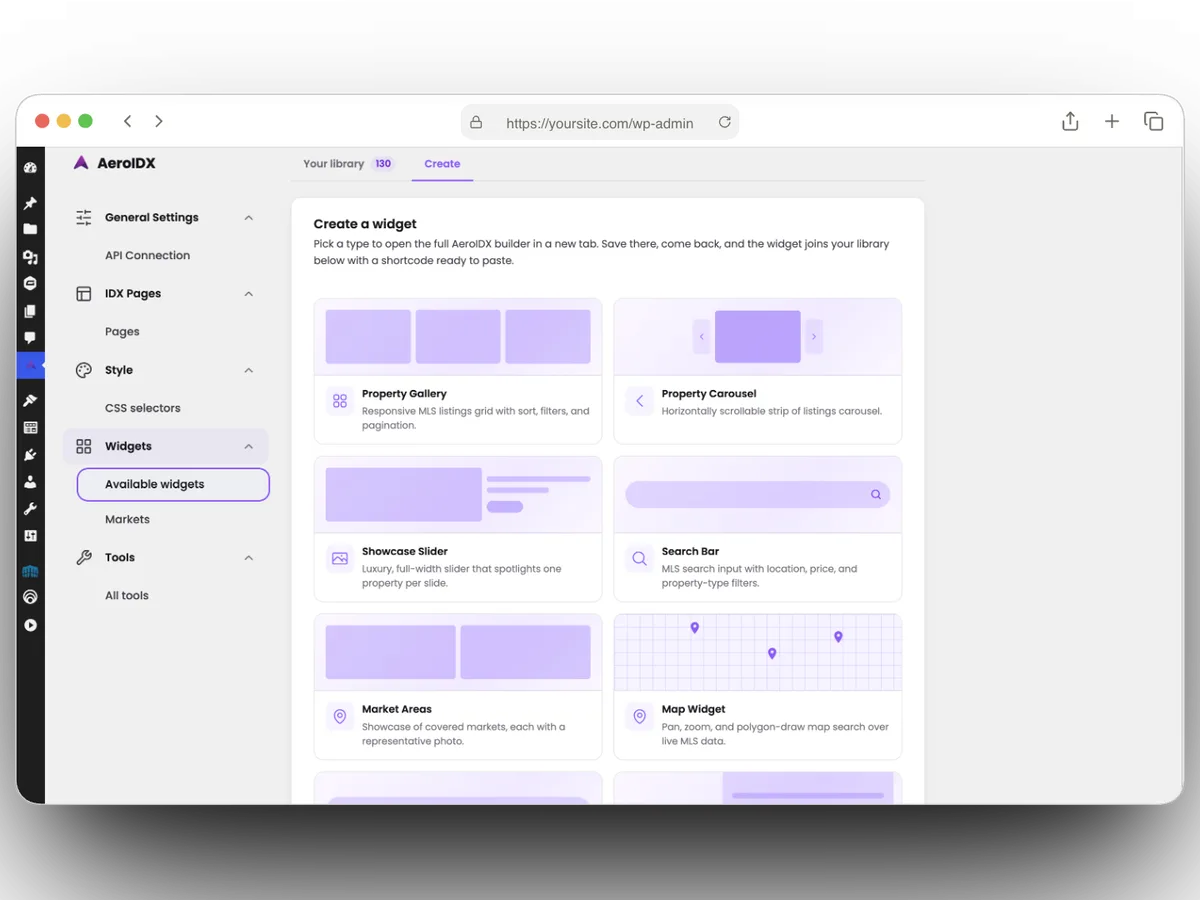The width and height of the screenshot is (1200, 900).
Task: Click the Search Bar preview thumbnail
Action: click(x=758, y=494)
